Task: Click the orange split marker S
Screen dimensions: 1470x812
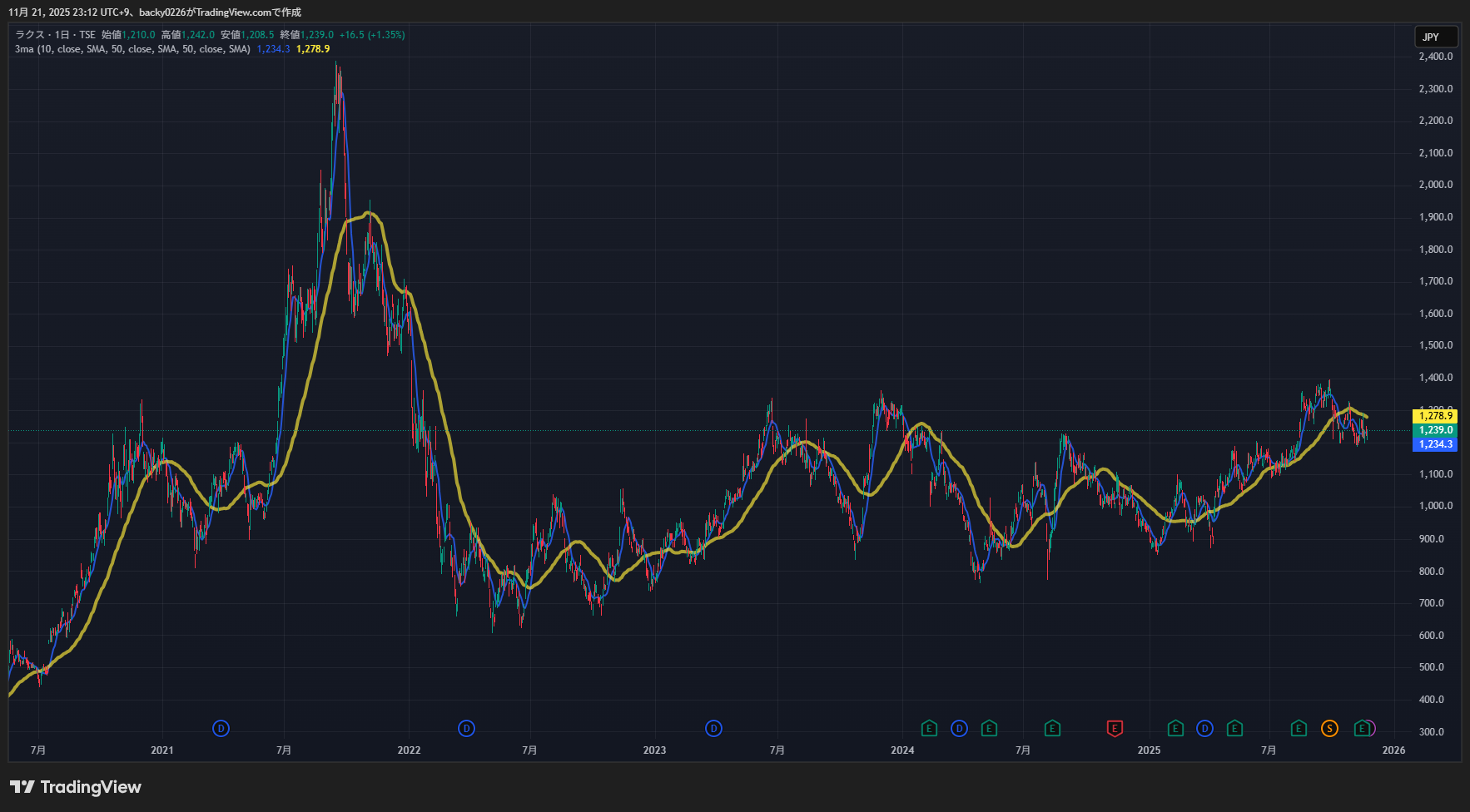Action: [1329, 729]
